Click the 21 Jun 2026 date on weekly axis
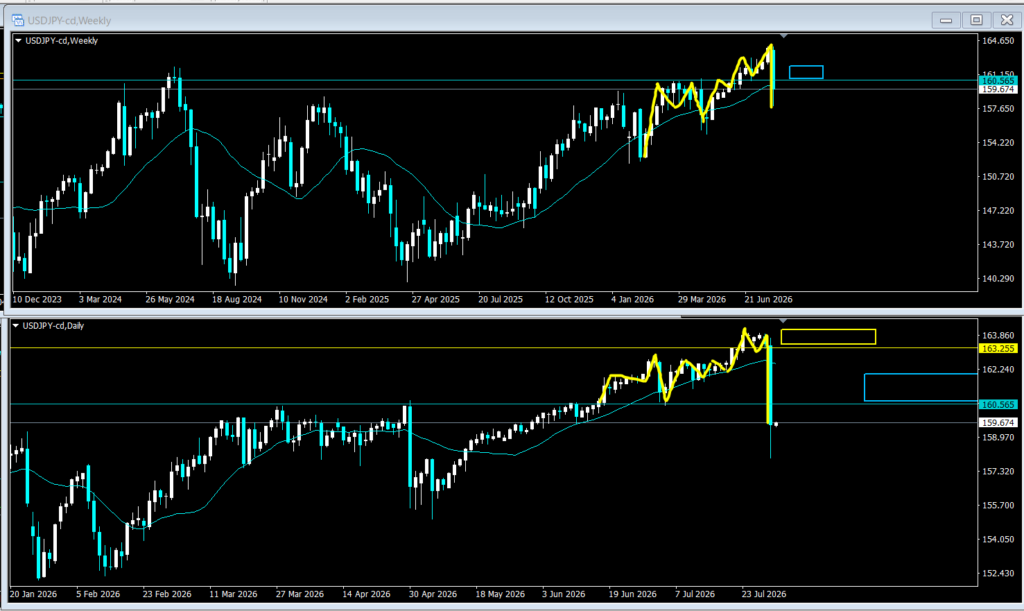The width and height of the screenshot is (1024, 611). pos(769,299)
